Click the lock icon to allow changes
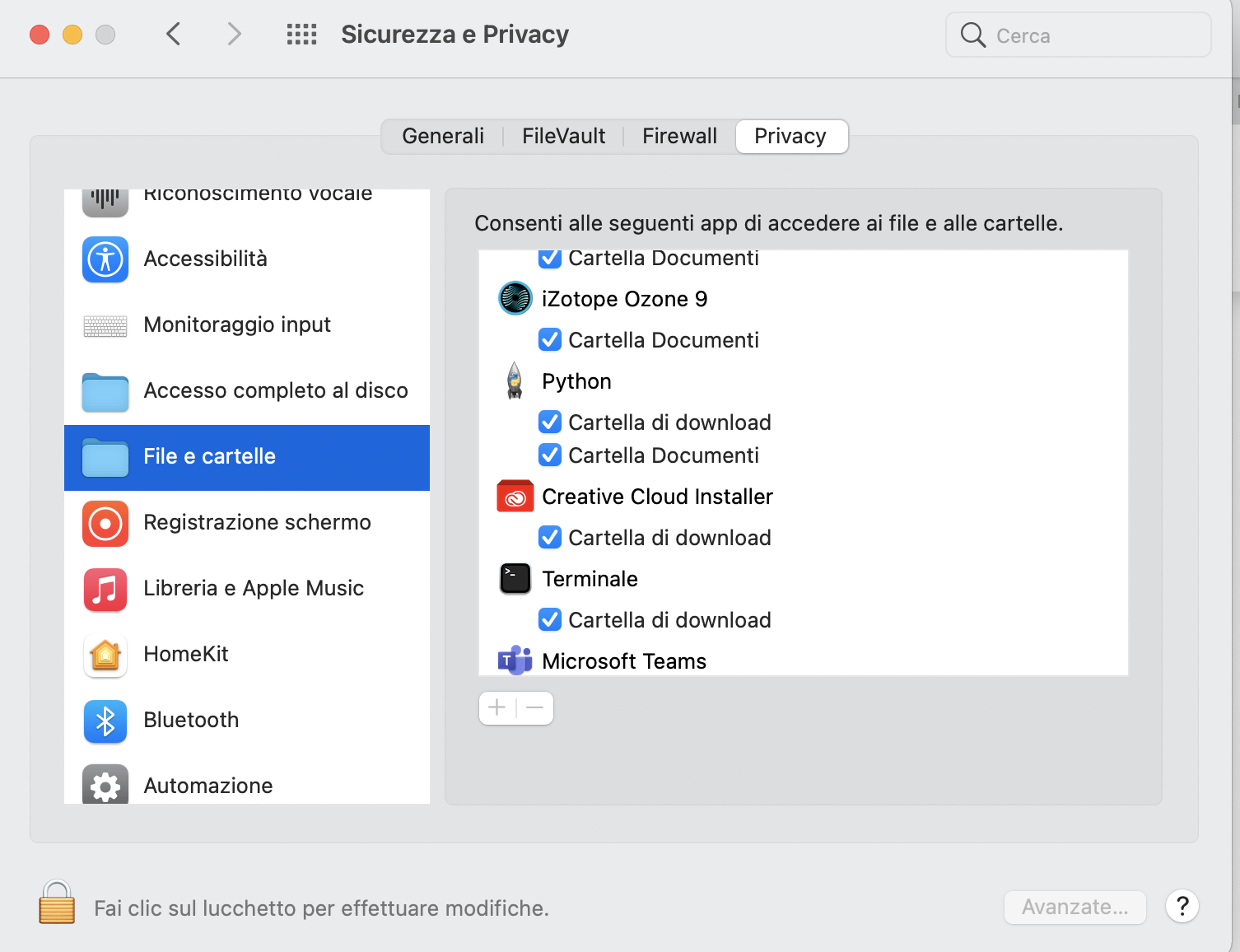The height and width of the screenshot is (952, 1240). (x=57, y=903)
